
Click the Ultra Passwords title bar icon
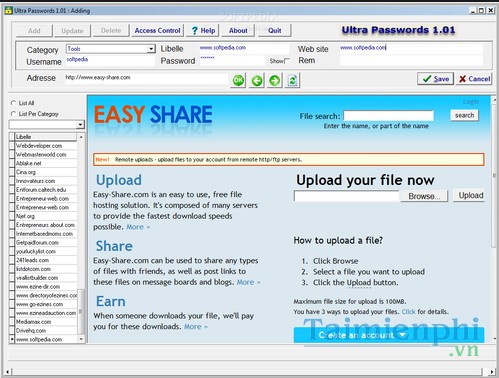8,11
